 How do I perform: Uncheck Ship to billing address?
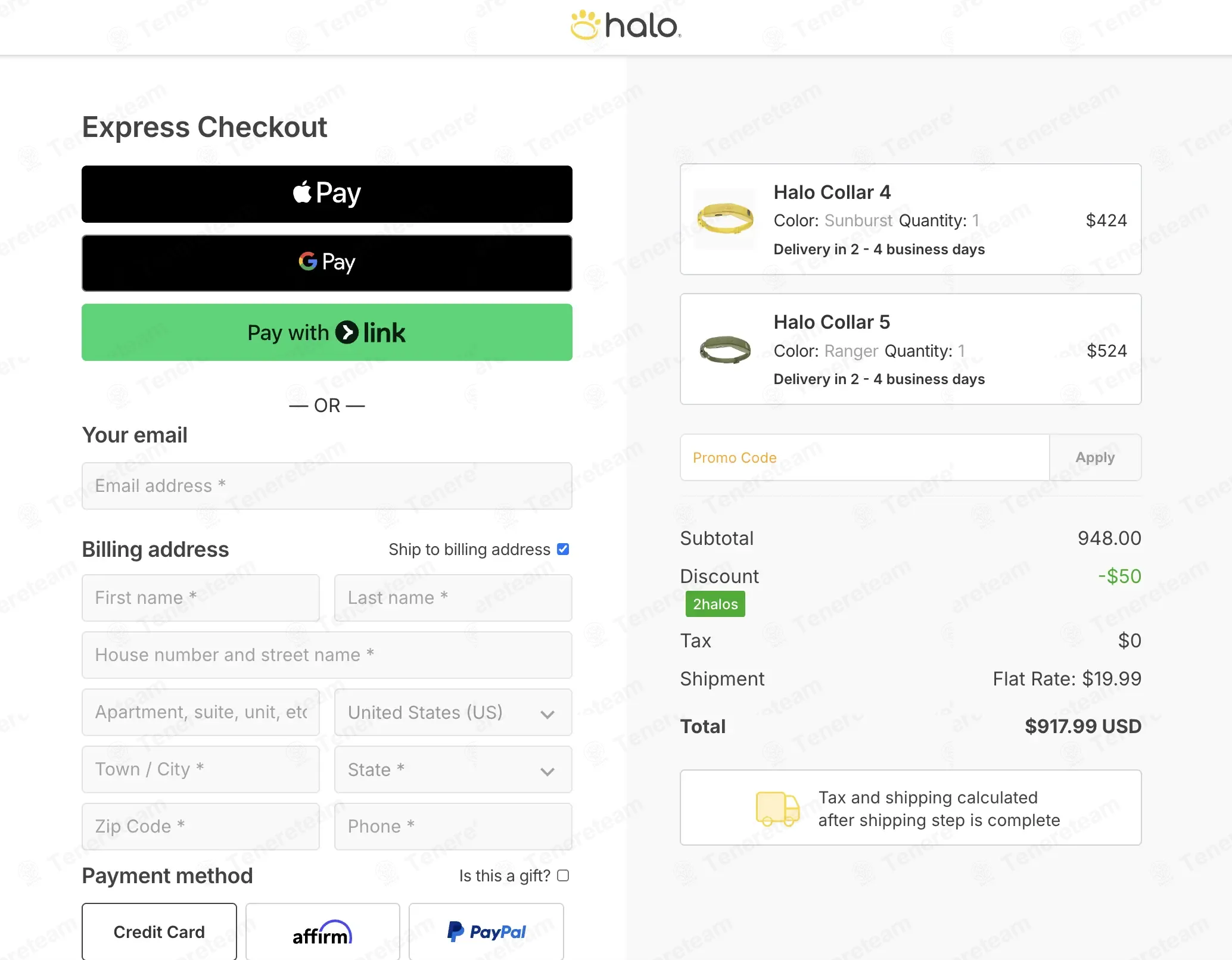(563, 549)
